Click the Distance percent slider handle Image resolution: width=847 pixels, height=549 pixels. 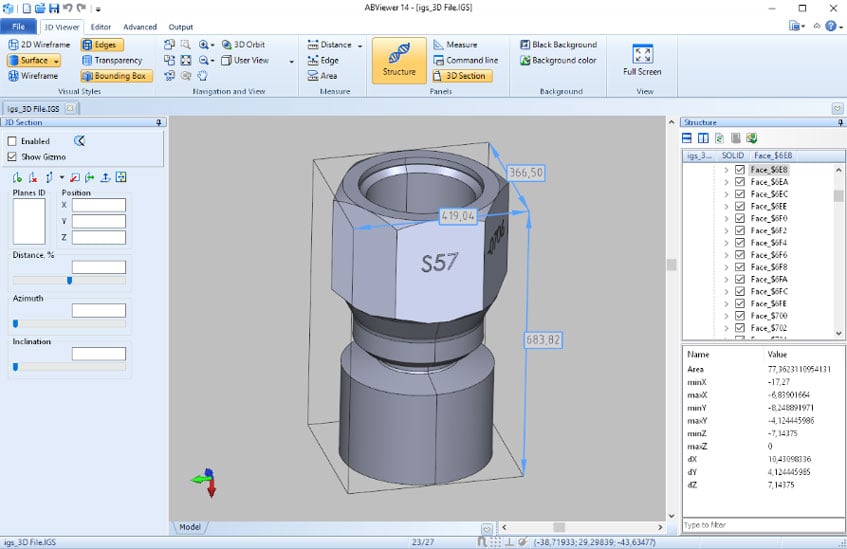pos(69,280)
